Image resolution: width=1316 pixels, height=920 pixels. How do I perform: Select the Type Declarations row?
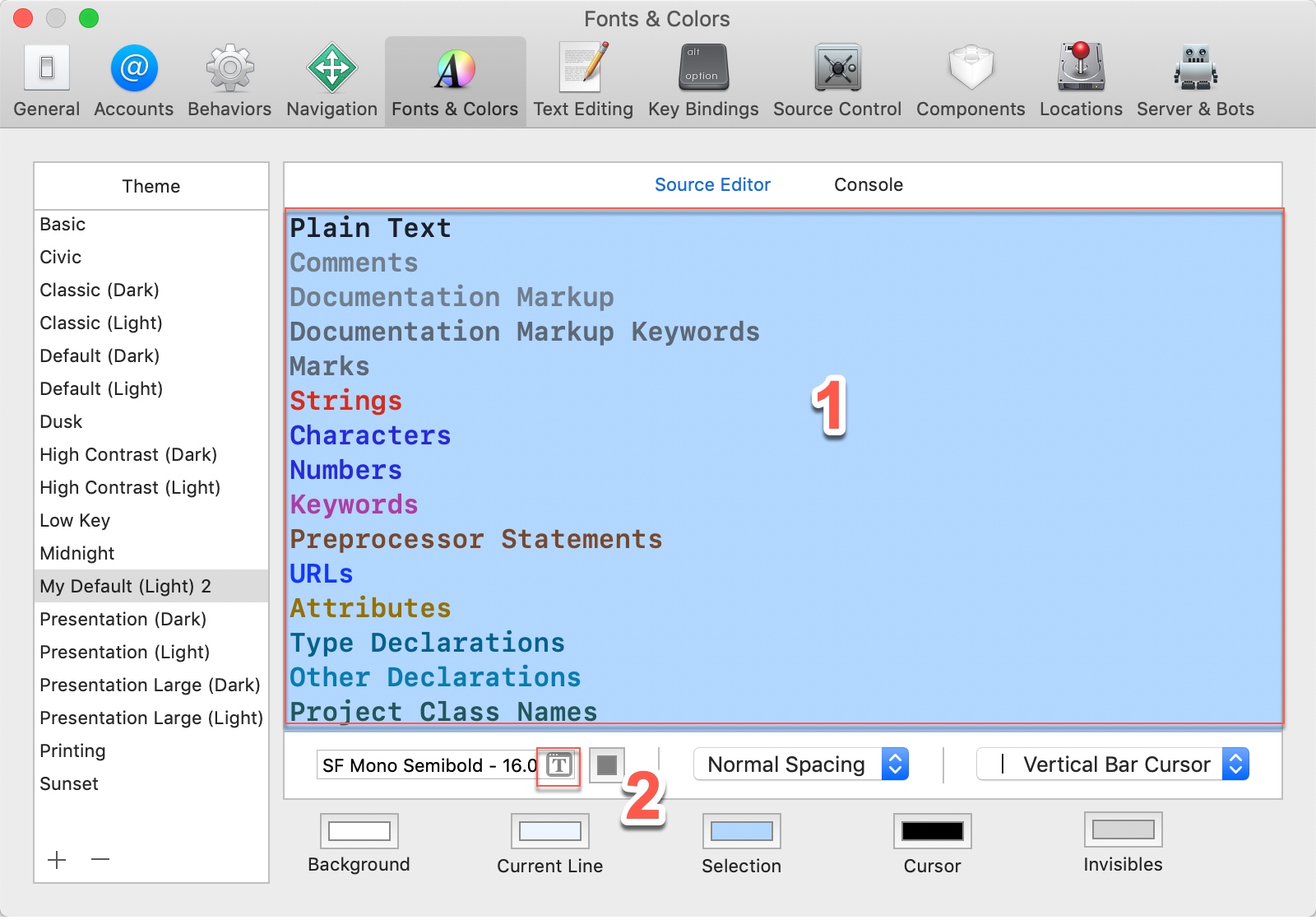point(784,643)
